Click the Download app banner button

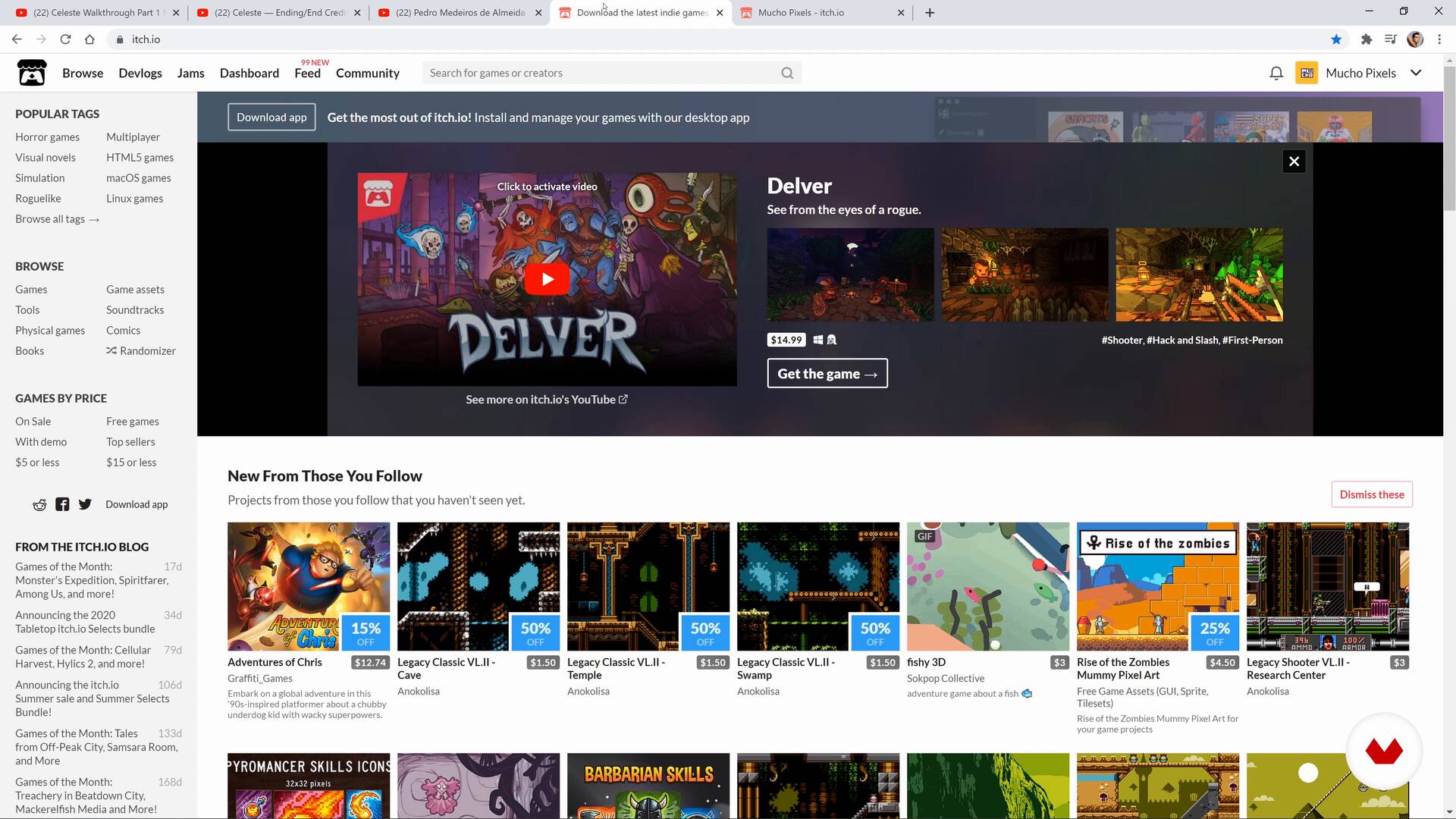click(271, 117)
